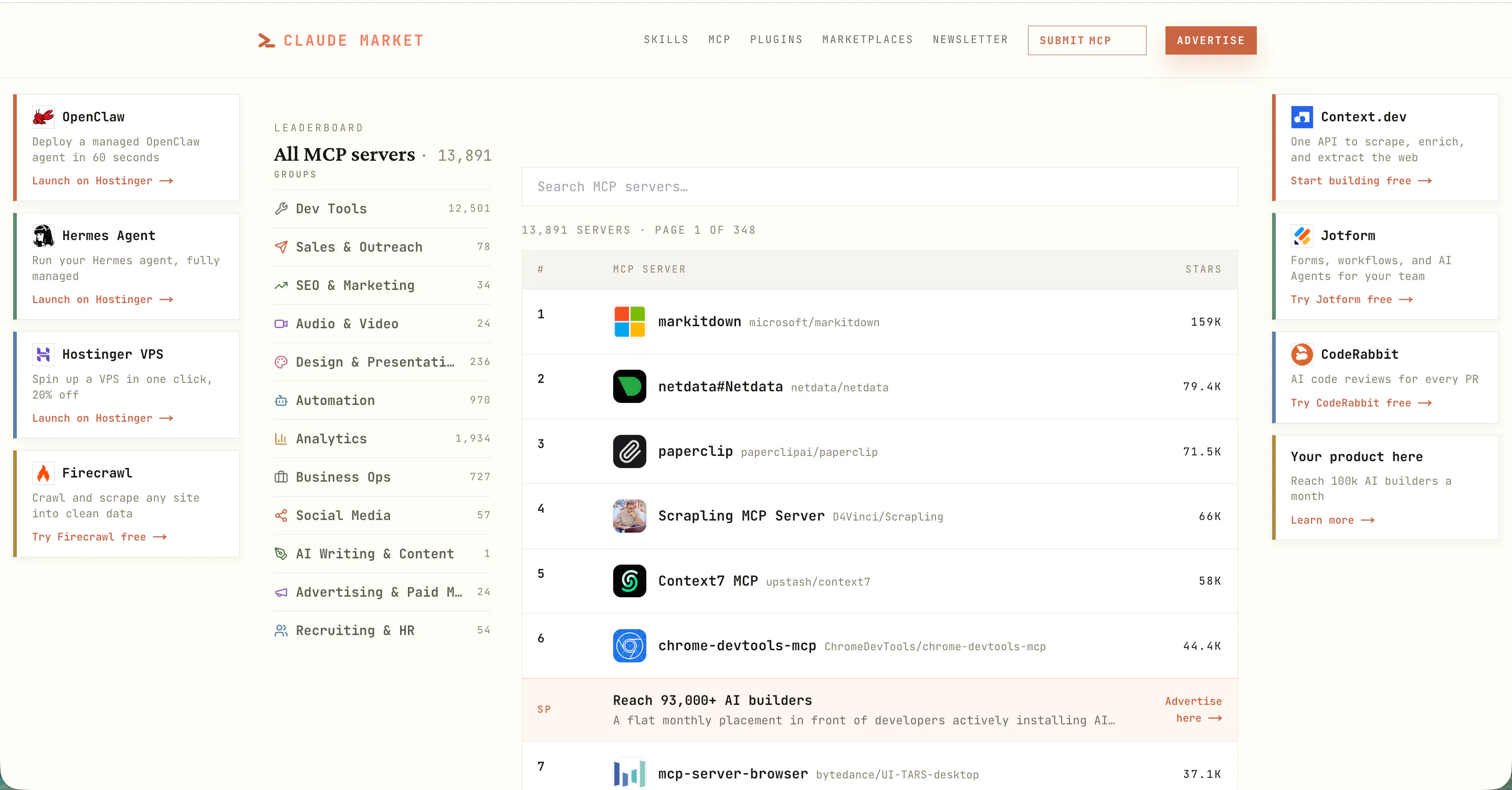The width and height of the screenshot is (1512, 790).
Task: Click Launch on Hostinger under Hostinger VPS
Action: (x=103, y=418)
